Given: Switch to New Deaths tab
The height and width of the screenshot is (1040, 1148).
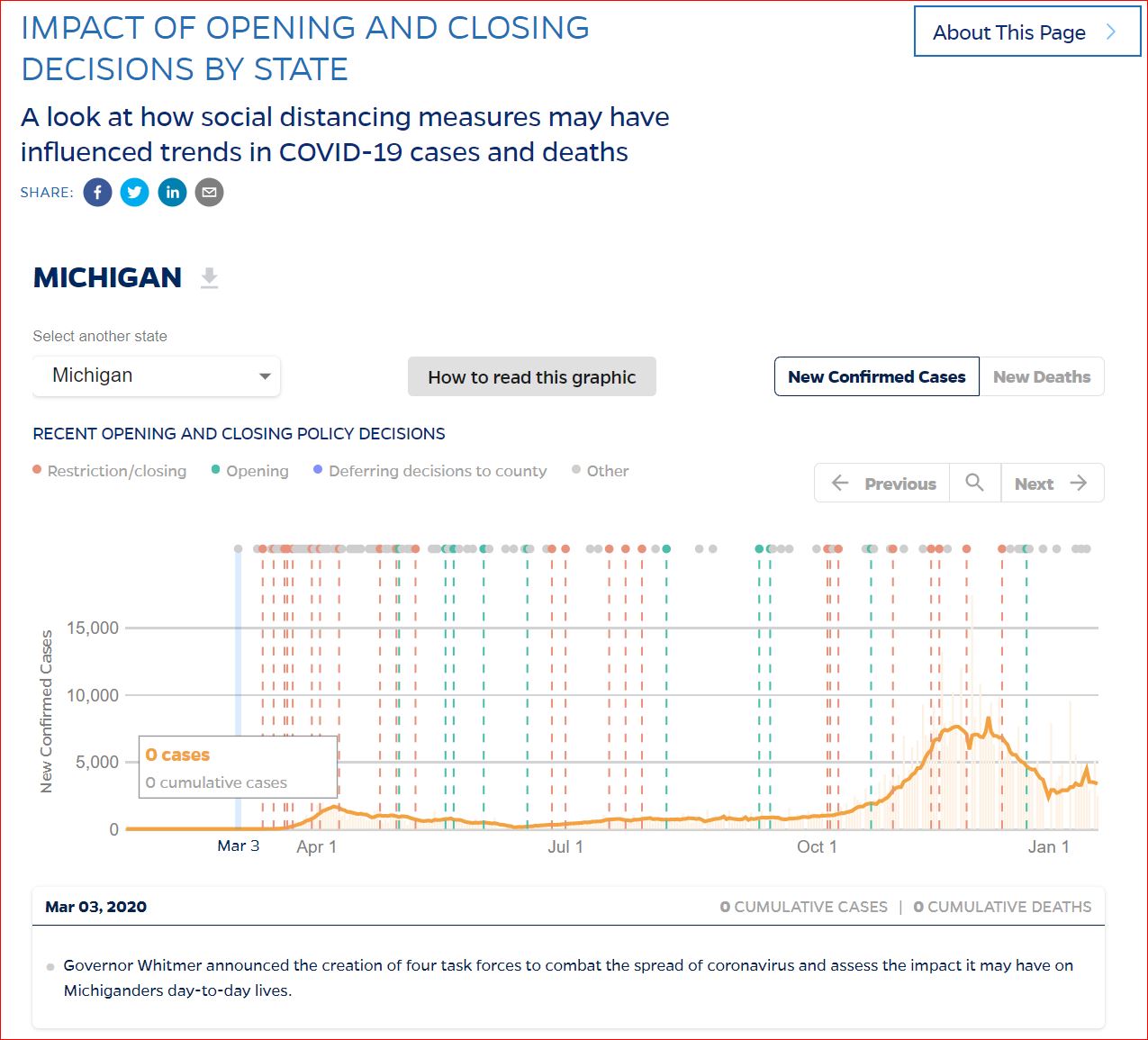Looking at the screenshot, I should [x=1042, y=376].
